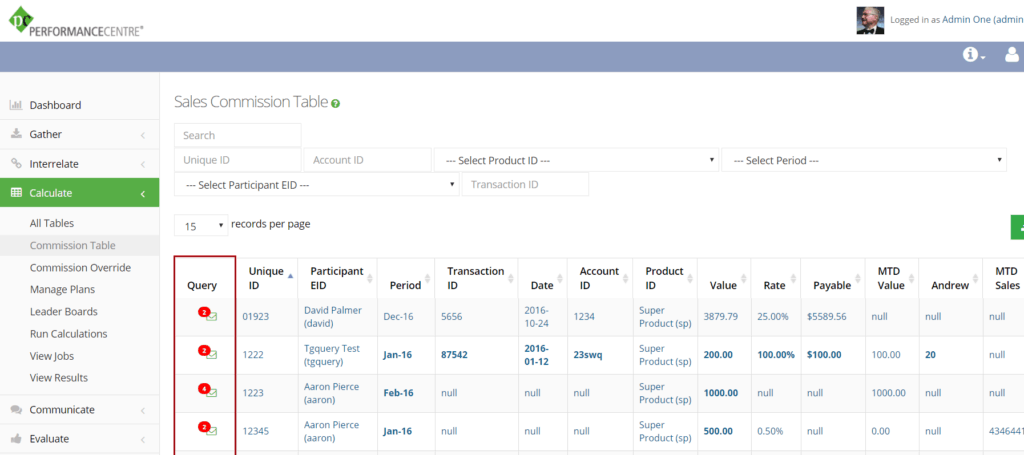Open Leader Boards in sidebar
Viewport: 1024px width, 455px height.
[x=63, y=311]
